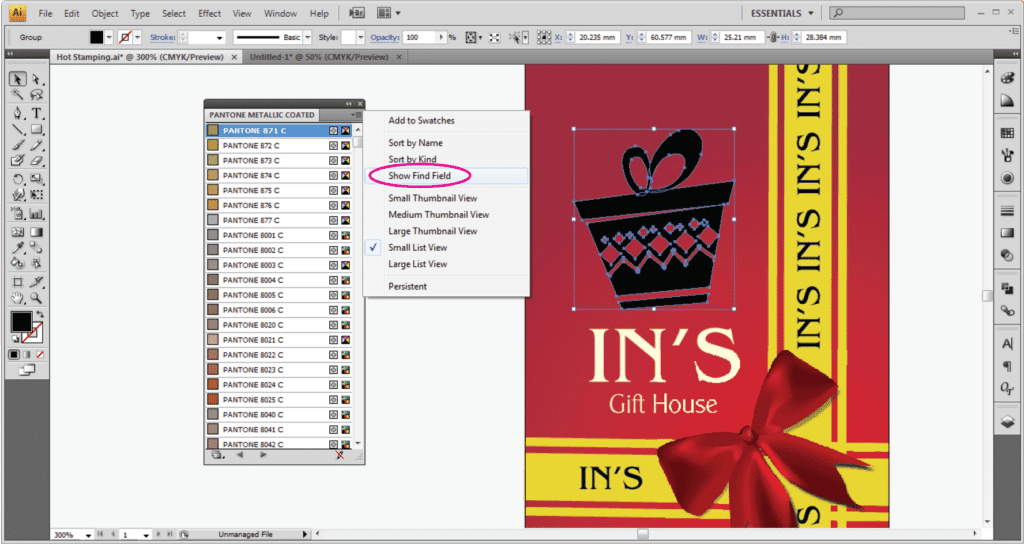Select the Direct Selection tool

point(37,80)
